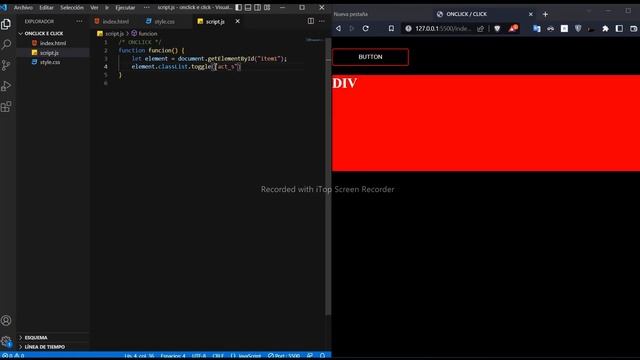Image resolution: width=640 pixels, height=360 pixels.
Task: Share the page via address bar icon
Action: click(x=480, y=29)
